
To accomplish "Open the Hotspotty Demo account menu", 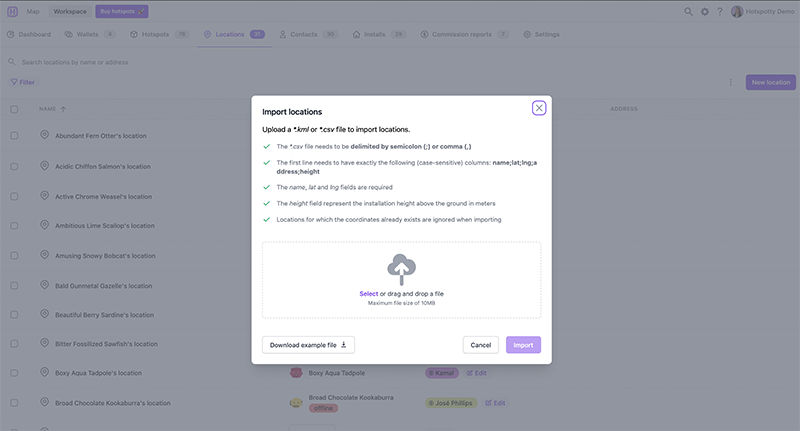I will pyautogui.click(x=764, y=12).
